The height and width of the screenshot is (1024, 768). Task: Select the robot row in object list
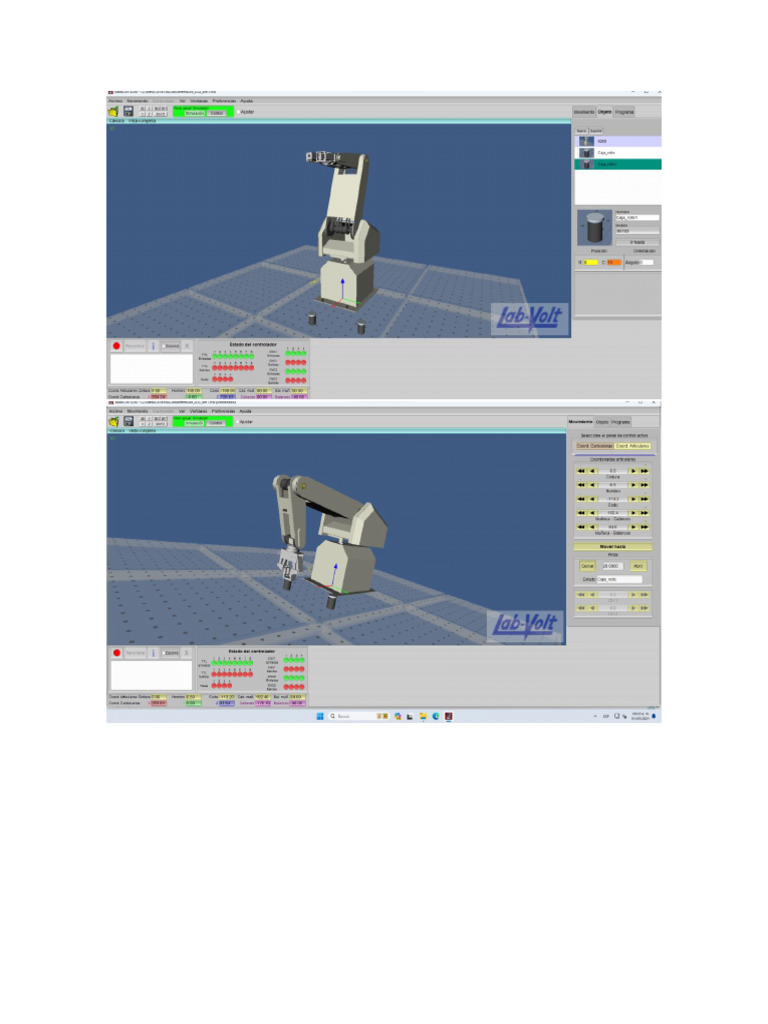[618, 141]
